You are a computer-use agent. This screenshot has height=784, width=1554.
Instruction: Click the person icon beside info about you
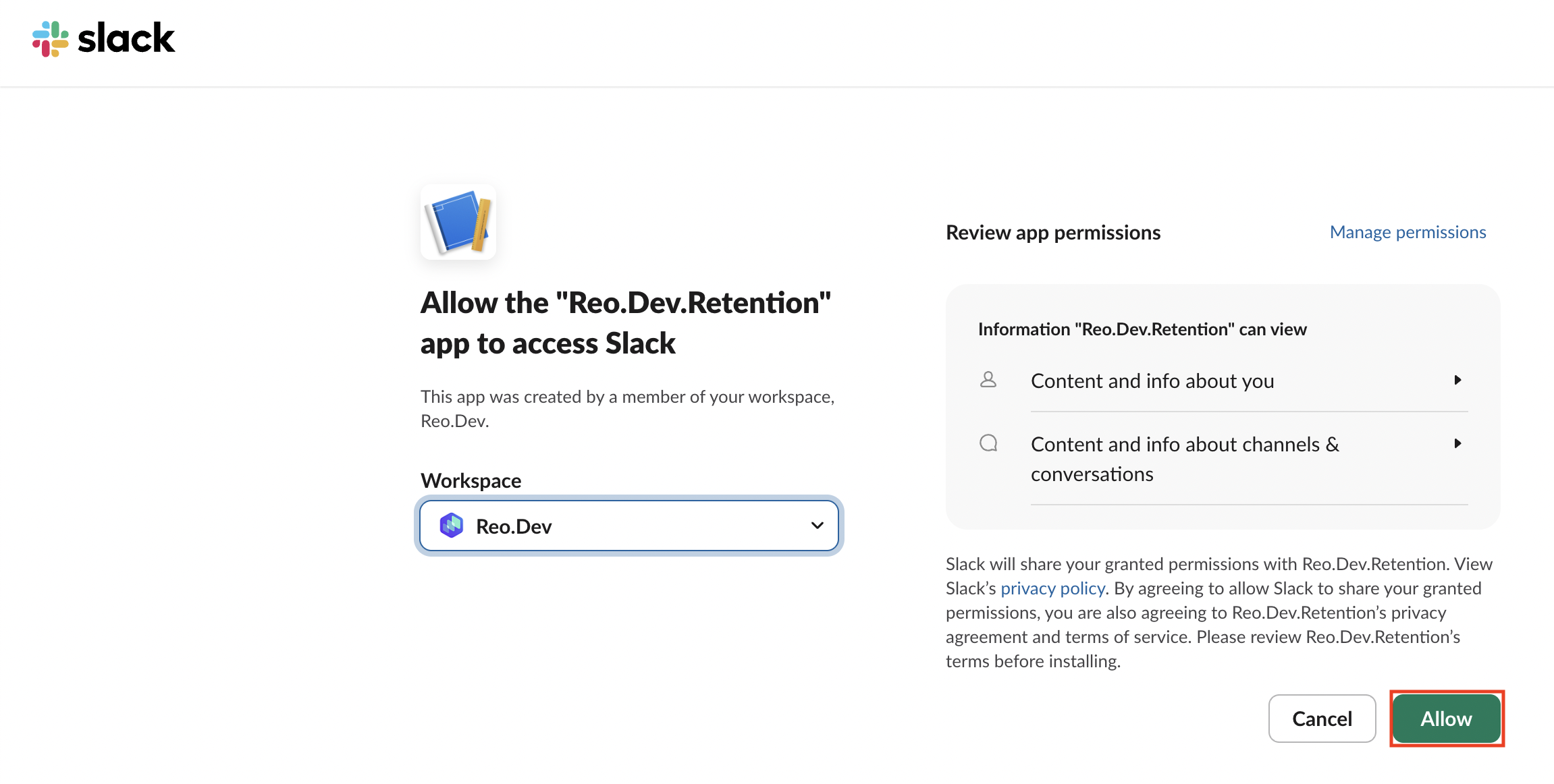[988, 380]
